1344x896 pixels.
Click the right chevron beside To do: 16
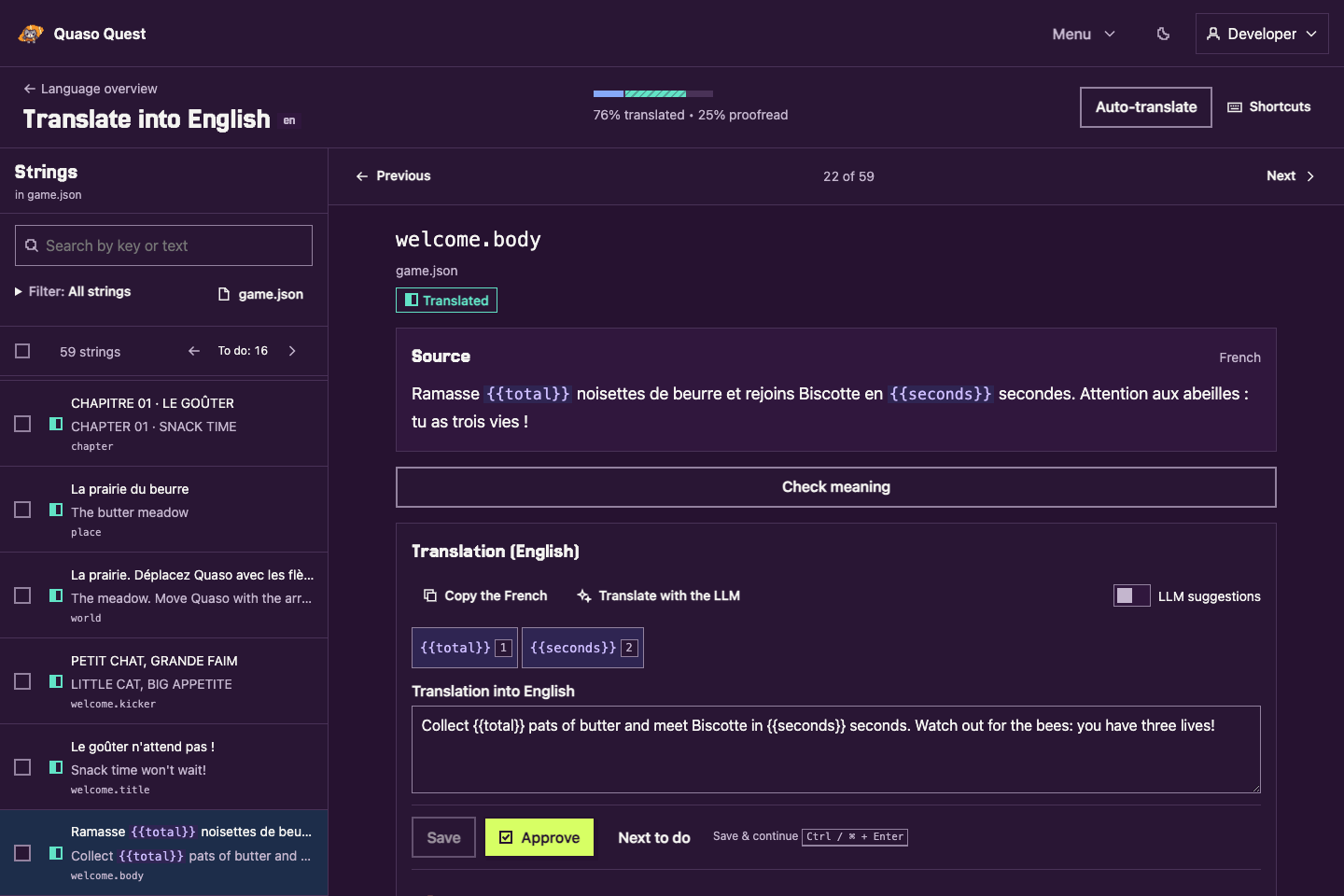click(292, 351)
